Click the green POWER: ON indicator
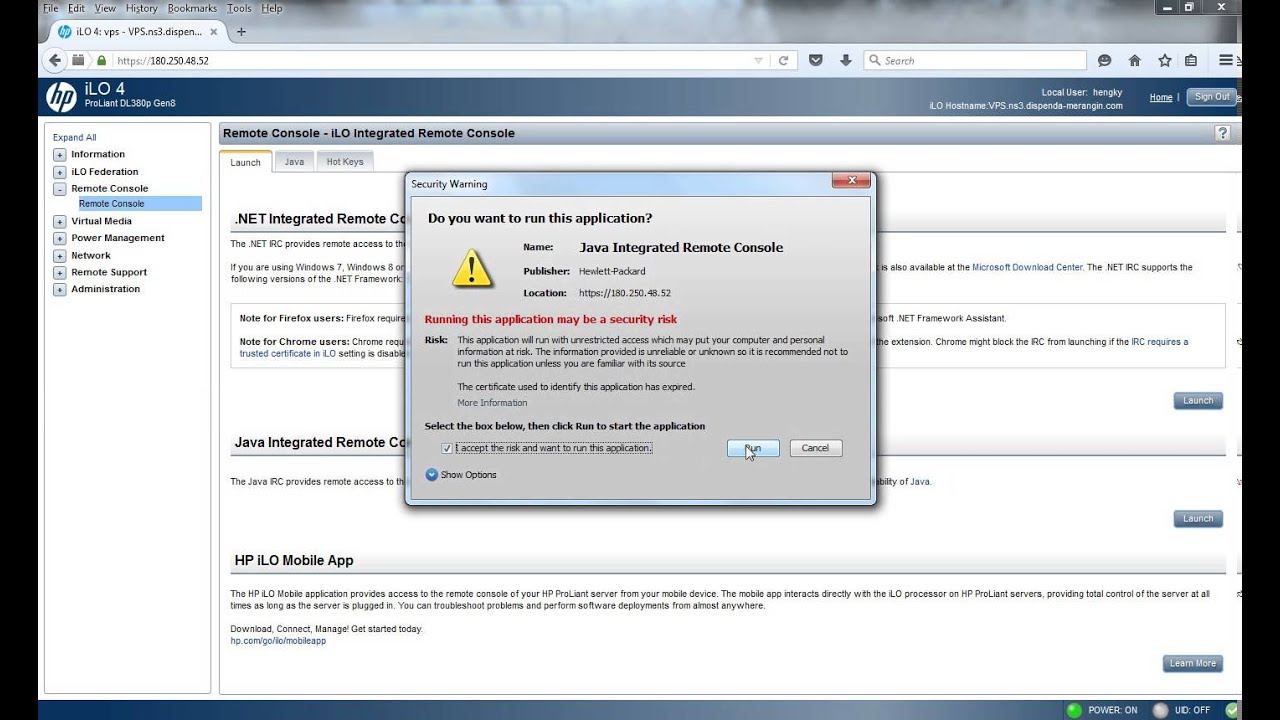The width and height of the screenshot is (1280, 720). (1074, 710)
